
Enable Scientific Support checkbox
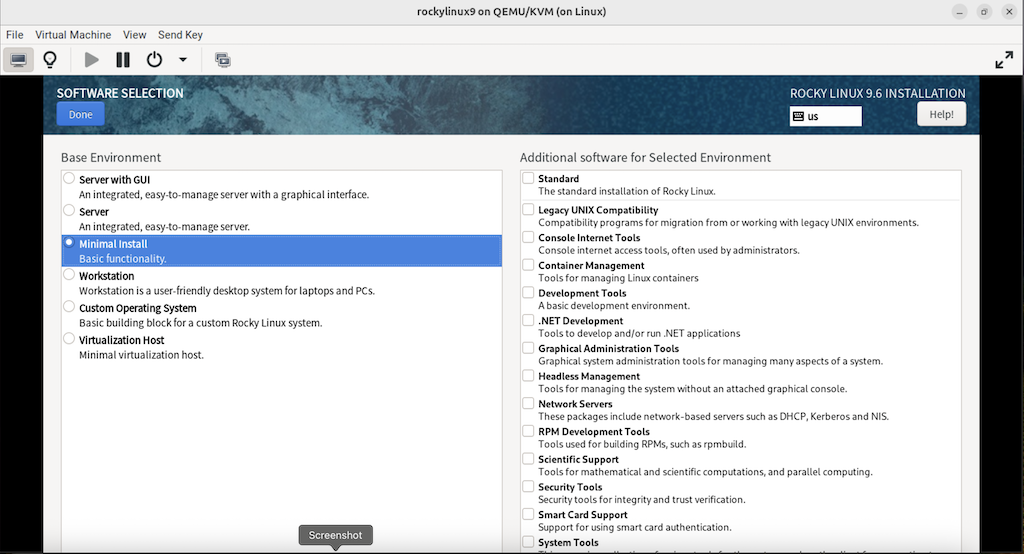coord(528,459)
